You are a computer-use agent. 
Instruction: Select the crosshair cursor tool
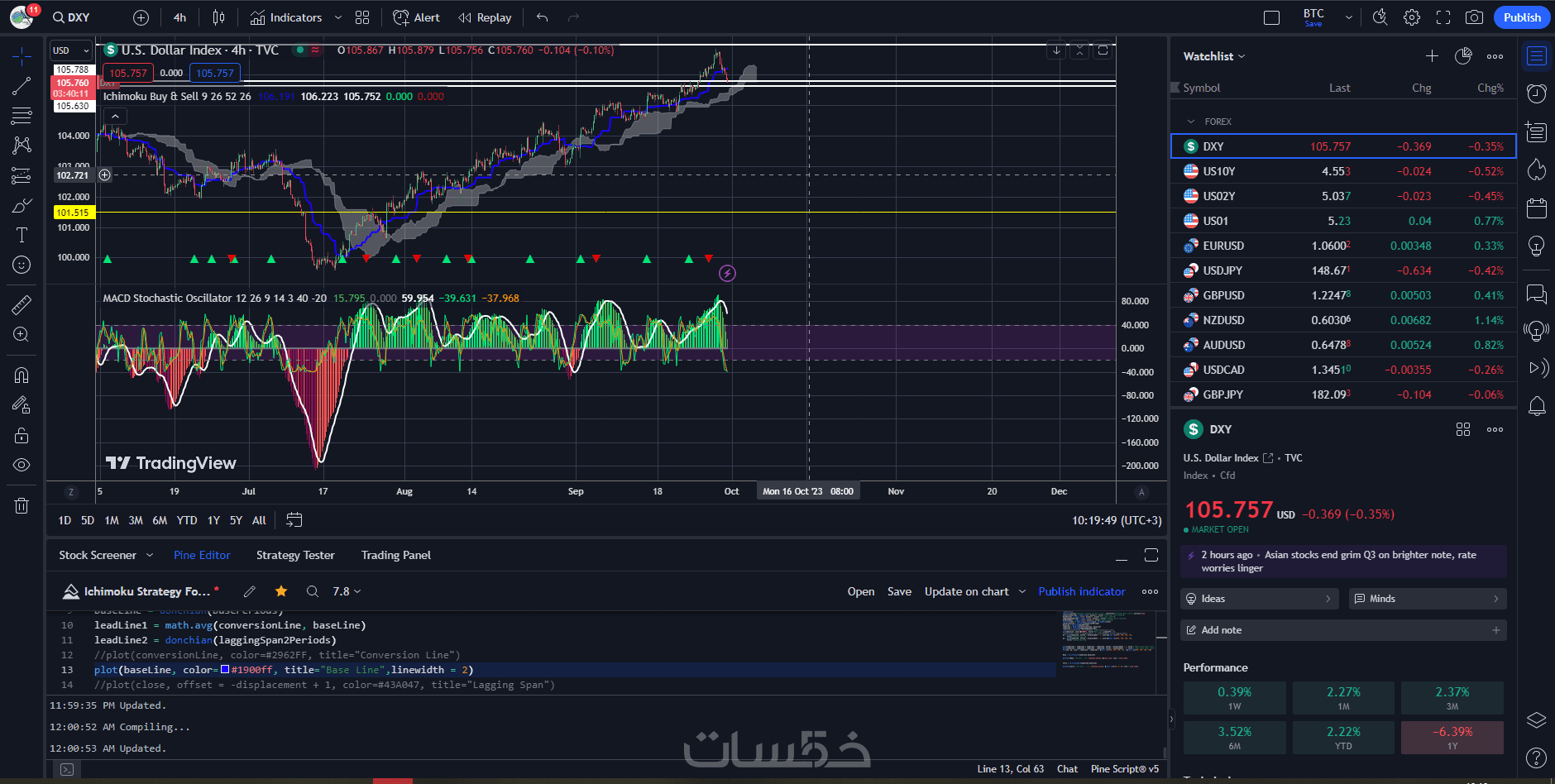[x=22, y=56]
